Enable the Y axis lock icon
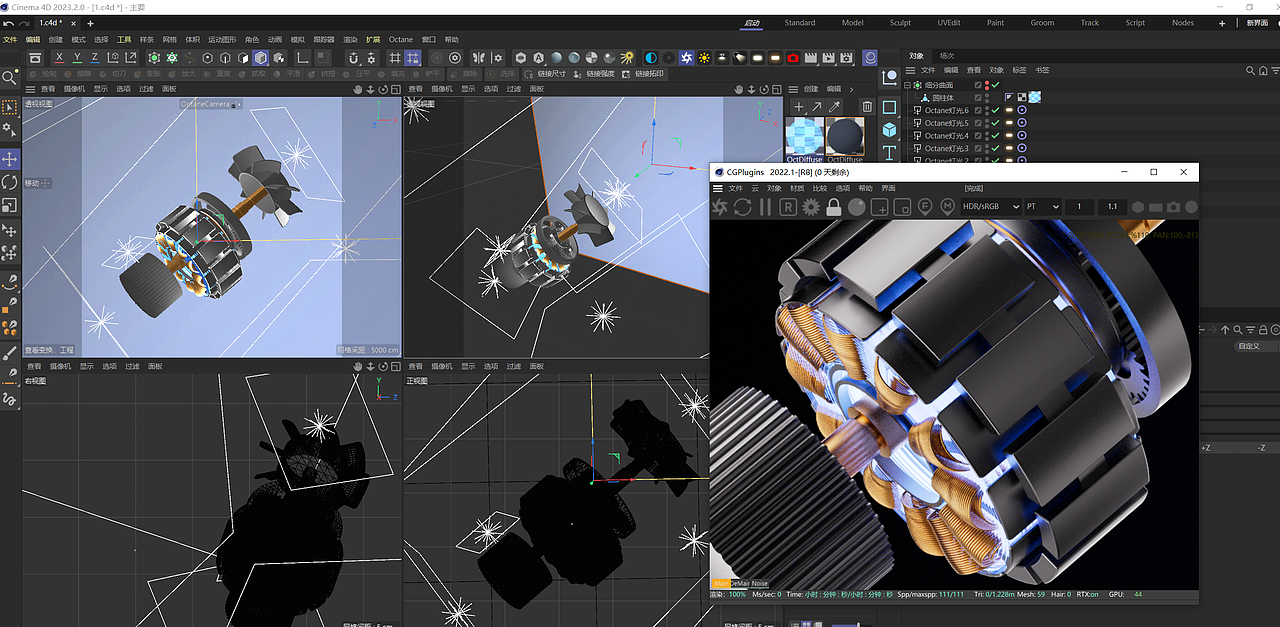1280x627 pixels. [x=77, y=58]
